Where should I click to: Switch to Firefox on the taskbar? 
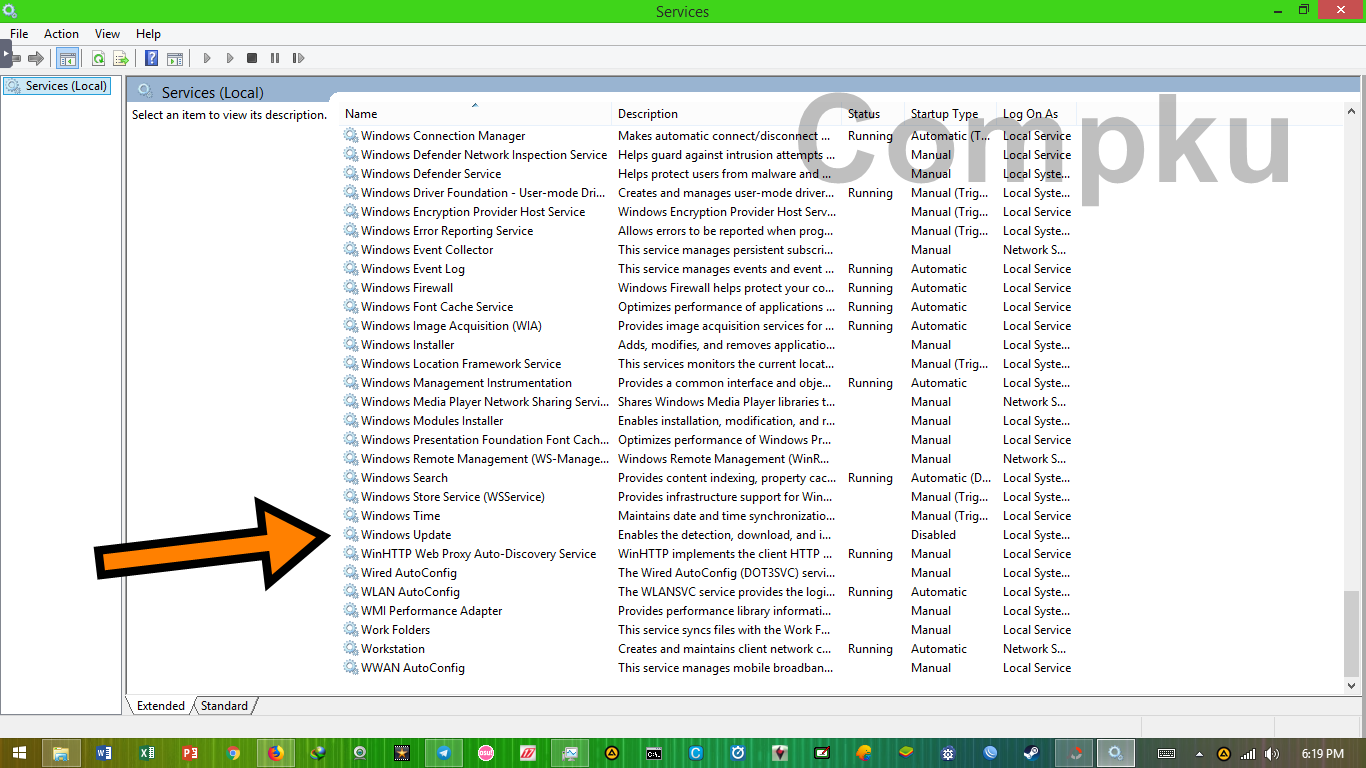tap(275, 753)
